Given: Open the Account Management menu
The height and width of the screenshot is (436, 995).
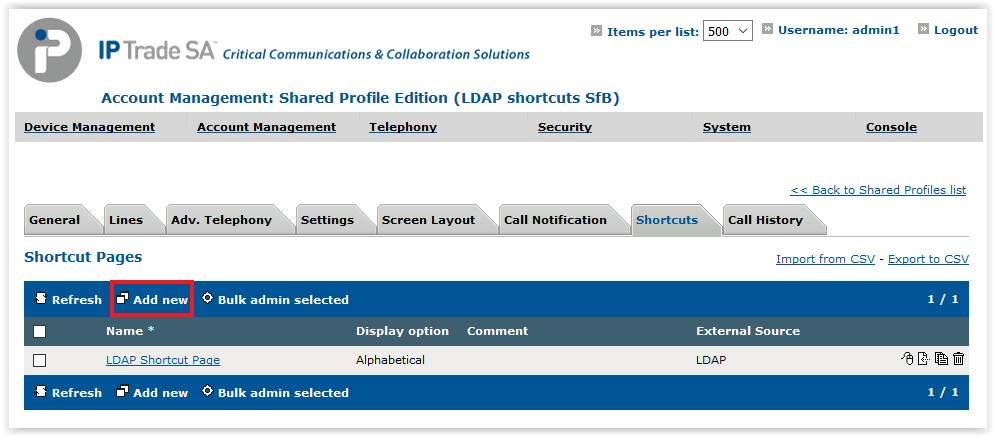Looking at the screenshot, I should [267, 127].
